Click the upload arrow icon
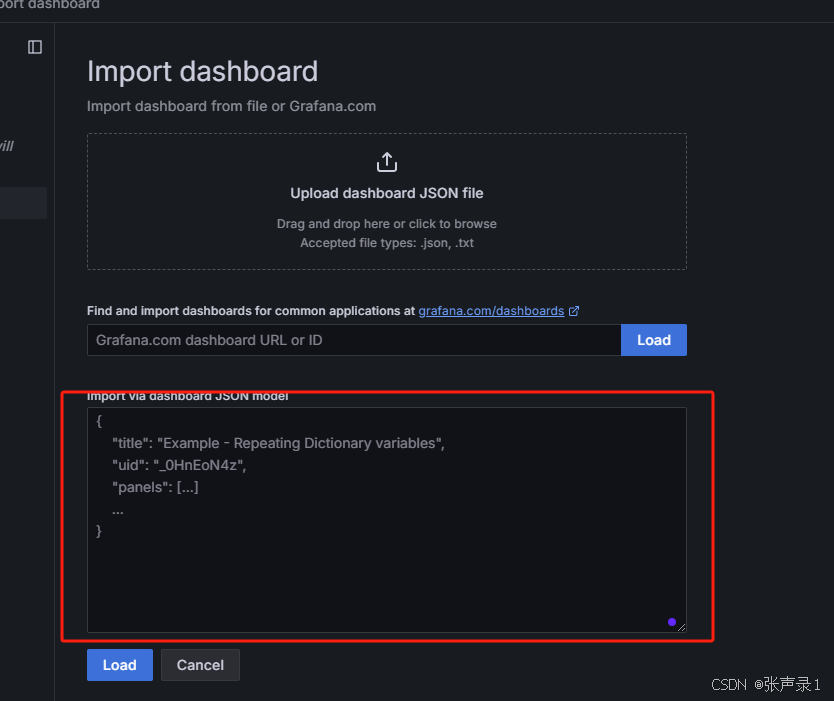This screenshot has height=701, width=834. (387, 162)
